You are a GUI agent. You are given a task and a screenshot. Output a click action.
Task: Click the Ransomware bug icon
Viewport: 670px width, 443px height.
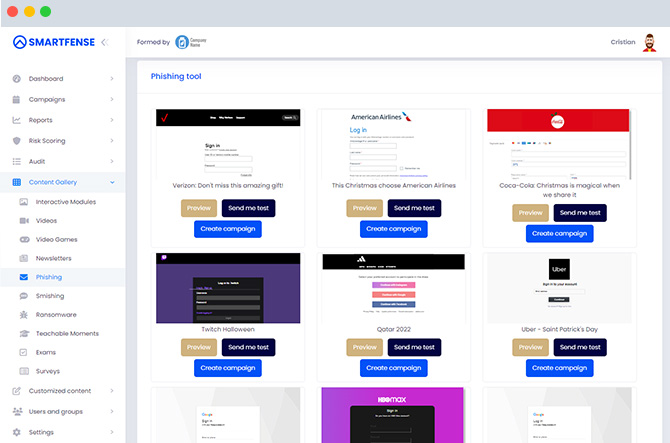pos(24,314)
